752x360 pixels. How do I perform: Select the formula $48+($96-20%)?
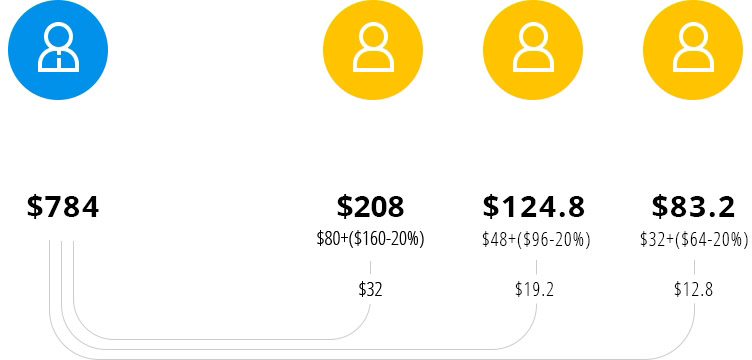[536, 239]
